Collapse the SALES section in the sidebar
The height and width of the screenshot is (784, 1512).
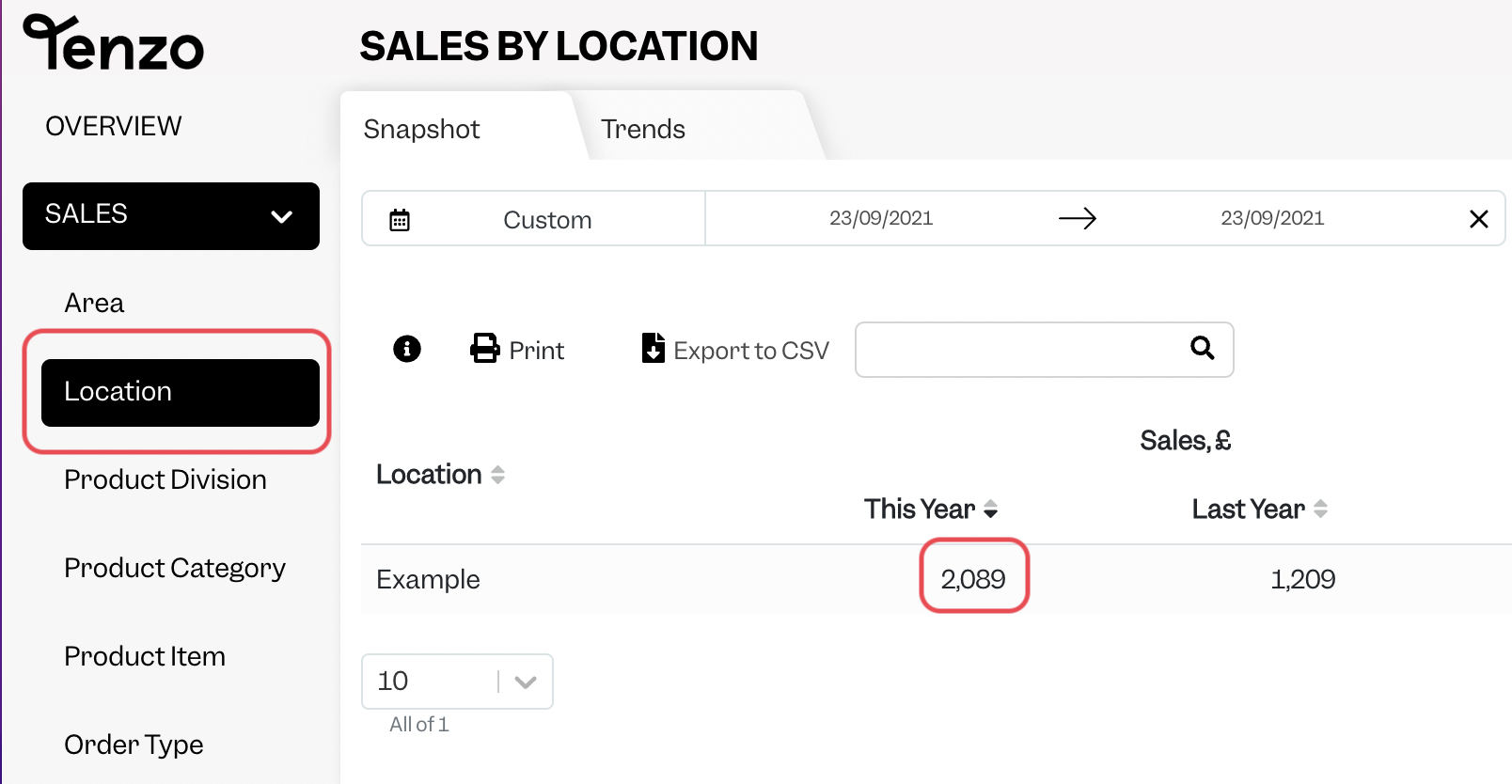[281, 216]
